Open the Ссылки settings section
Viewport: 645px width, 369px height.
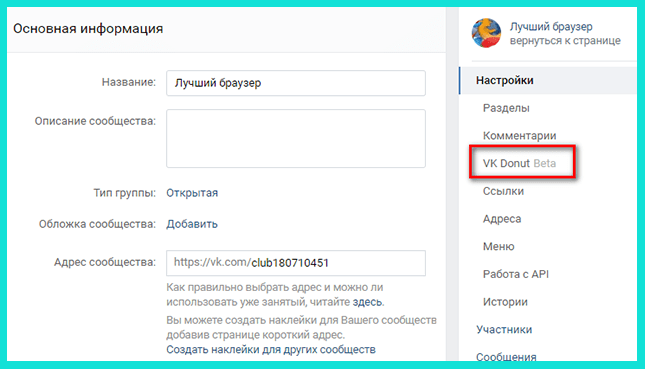tap(503, 191)
